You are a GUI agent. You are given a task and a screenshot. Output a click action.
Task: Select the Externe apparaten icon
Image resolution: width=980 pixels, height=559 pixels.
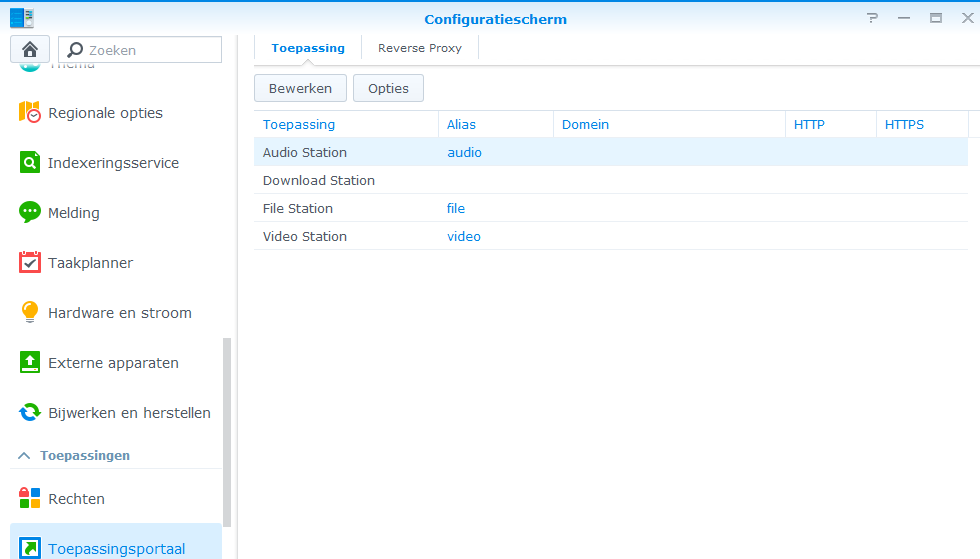pyautogui.click(x=30, y=363)
